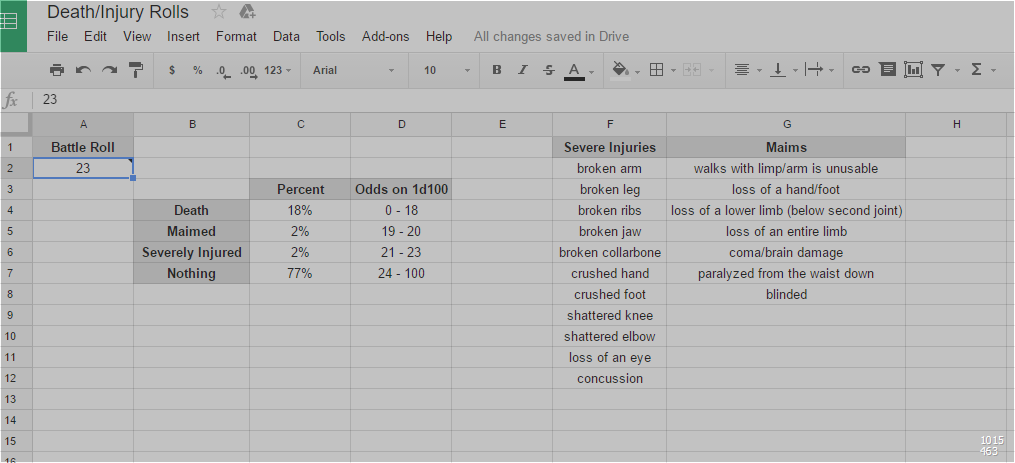The image size is (1015, 463).
Task: Select the 'concussion' cell
Action: point(610,378)
